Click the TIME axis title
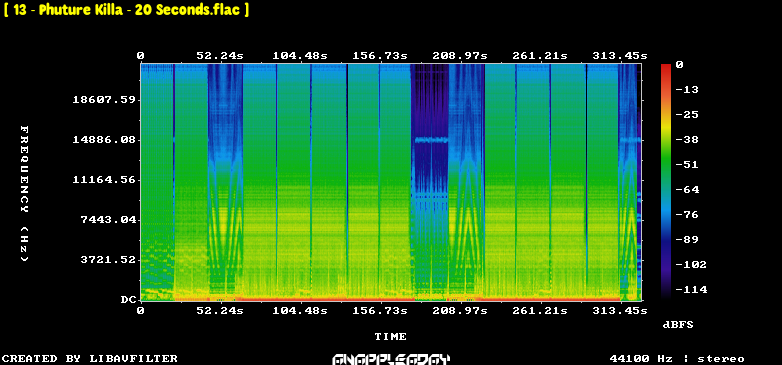 tap(391, 337)
